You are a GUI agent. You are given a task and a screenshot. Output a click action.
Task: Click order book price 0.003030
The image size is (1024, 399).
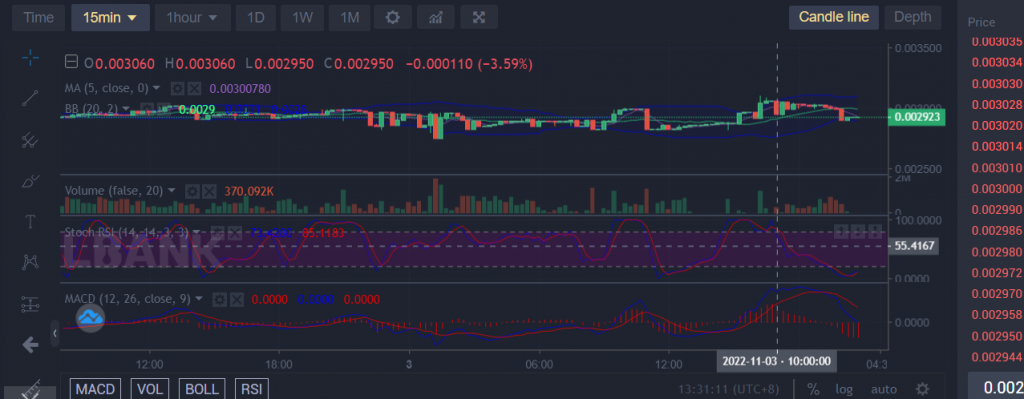tap(997, 84)
